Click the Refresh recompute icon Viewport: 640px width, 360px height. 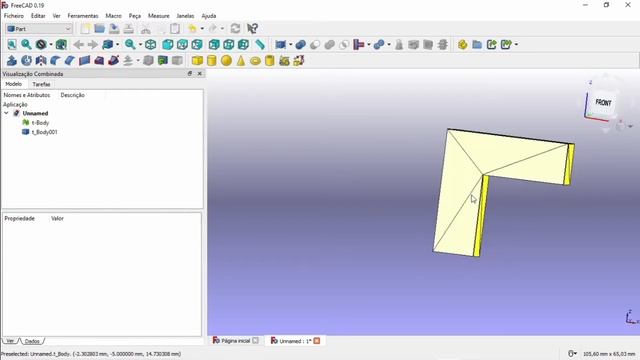click(235, 29)
